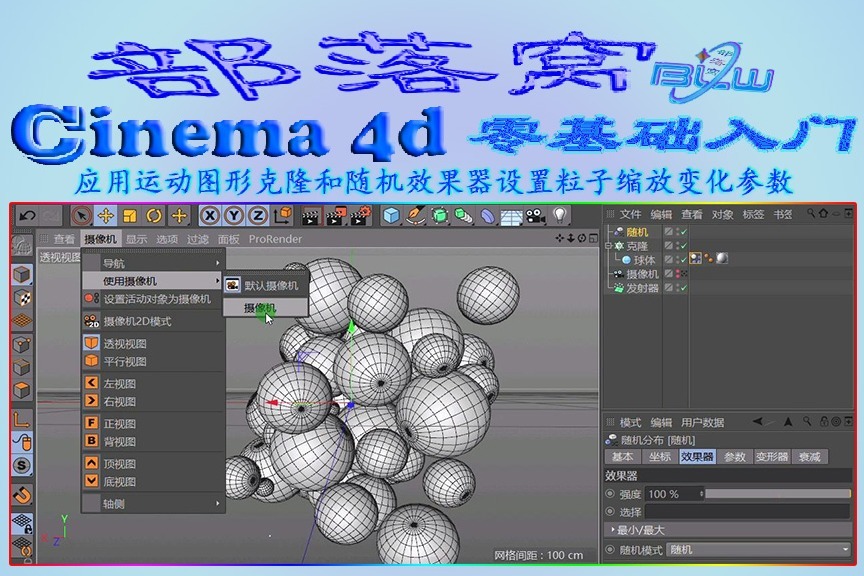The width and height of the screenshot is (864, 576).
Task: Click the 球体 material sphere tag
Action: pyautogui.click(x=722, y=259)
